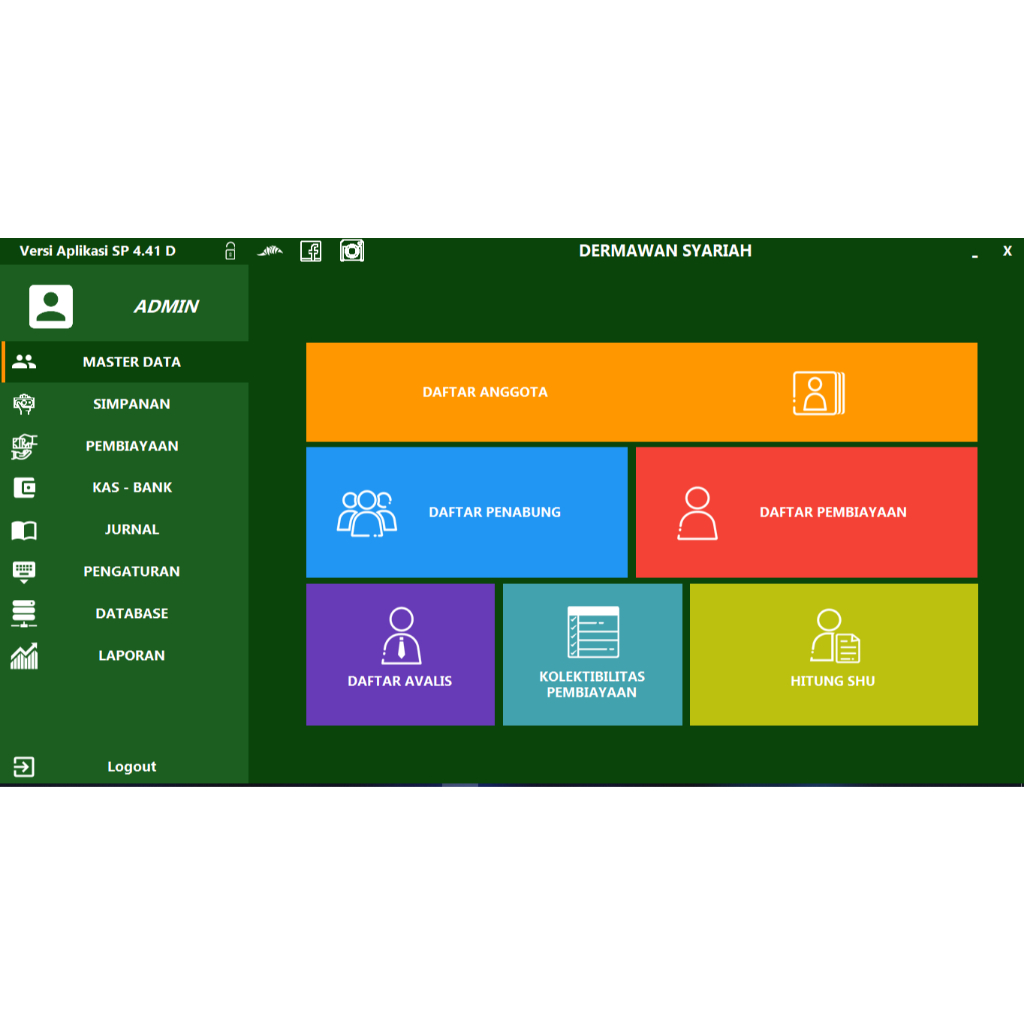This screenshot has height=1024, width=1024.
Task: Click the person-document icon on Hitung SHU
Action: coord(835,635)
